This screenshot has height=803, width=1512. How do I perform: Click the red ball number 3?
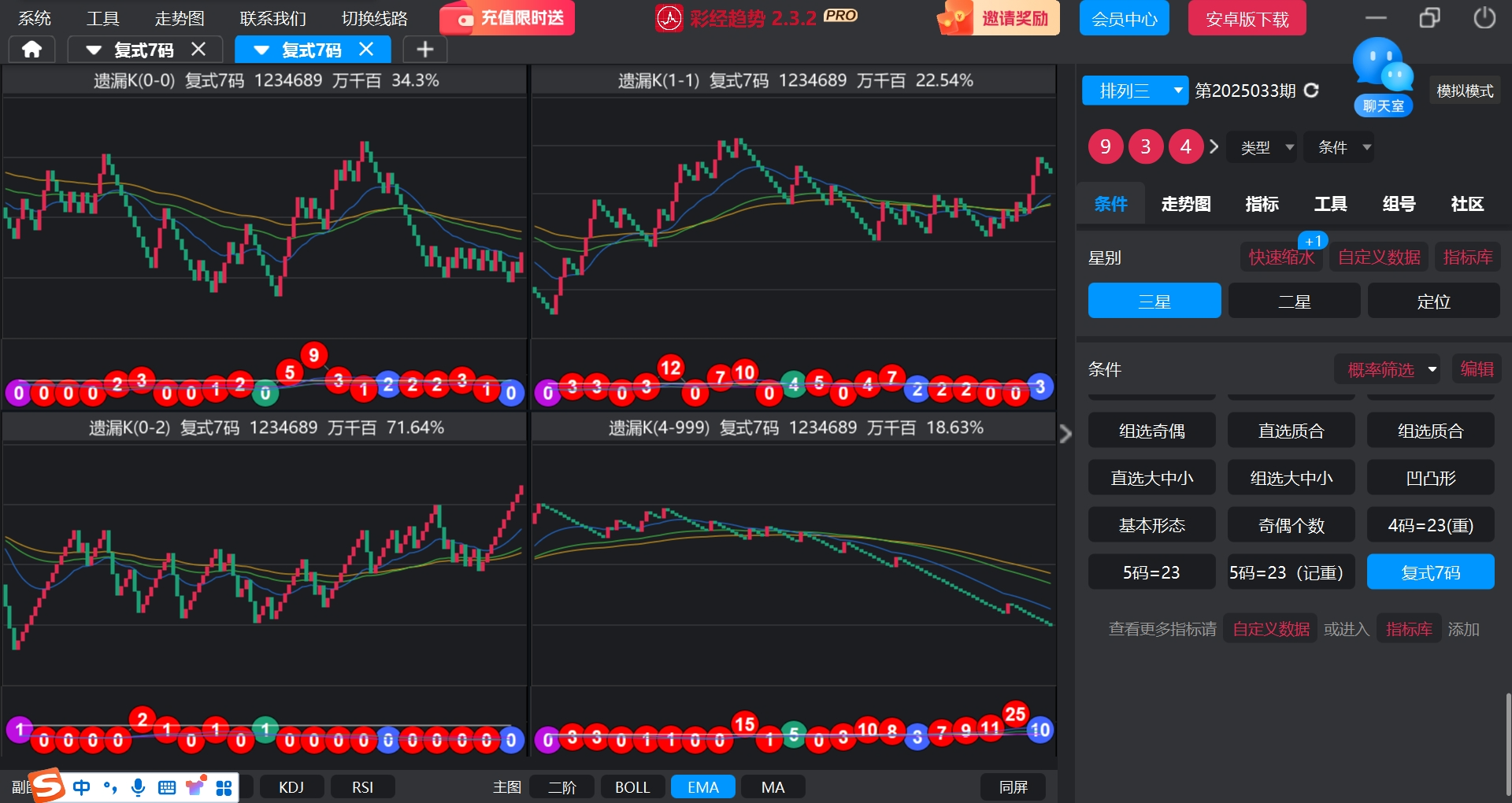[1146, 146]
